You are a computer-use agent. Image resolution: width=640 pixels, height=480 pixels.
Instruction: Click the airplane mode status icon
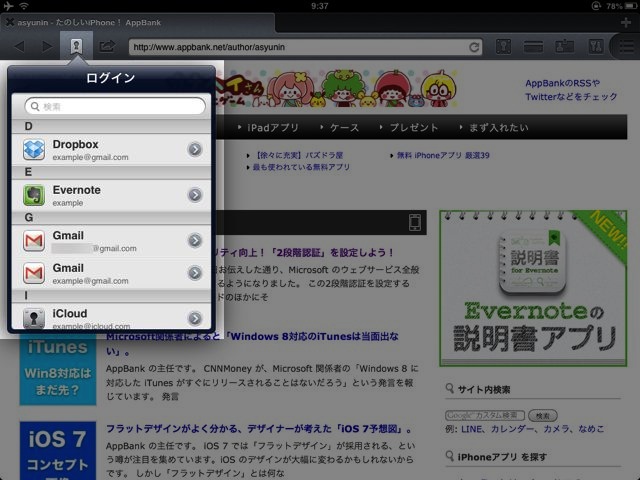(x=8, y=6)
